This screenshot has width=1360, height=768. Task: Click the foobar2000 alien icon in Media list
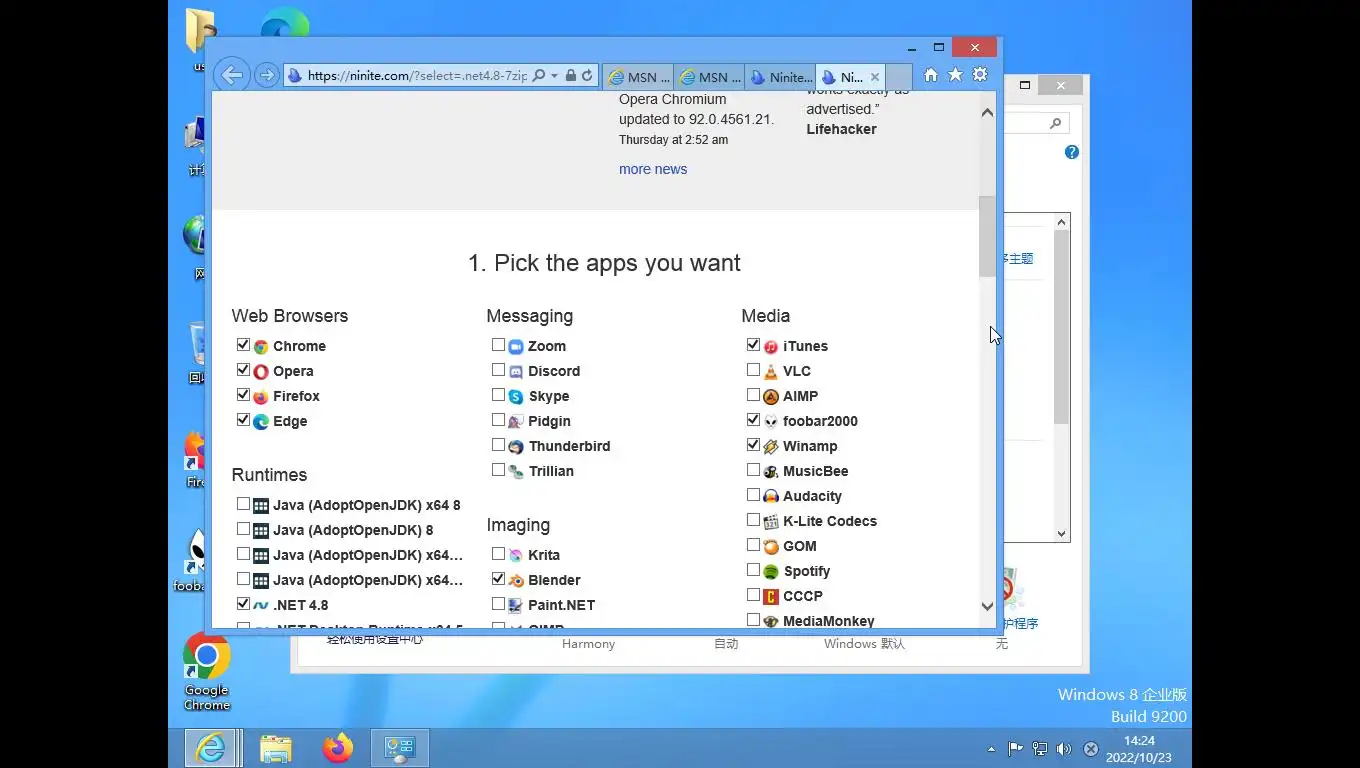click(771, 421)
